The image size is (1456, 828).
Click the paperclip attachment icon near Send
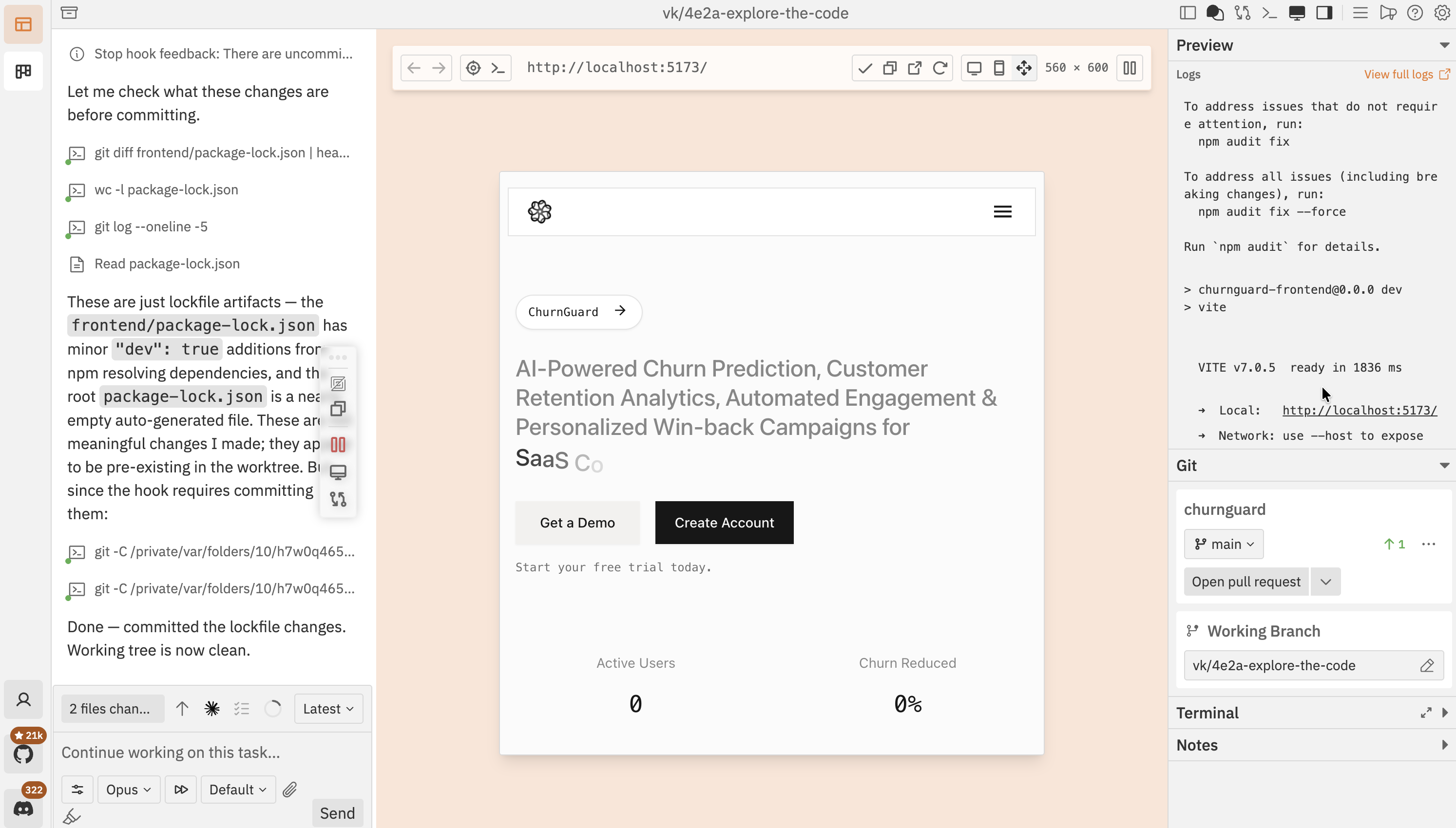point(290,790)
